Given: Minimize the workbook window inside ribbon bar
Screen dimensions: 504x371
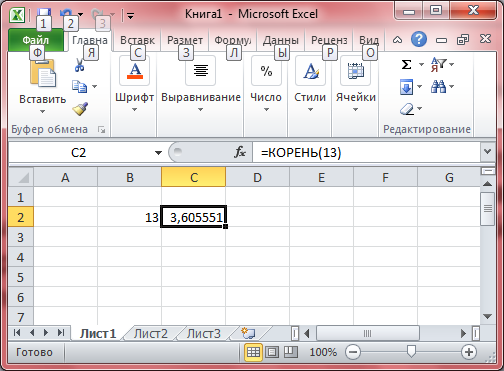Looking at the screenshot, I should point(441,40).
